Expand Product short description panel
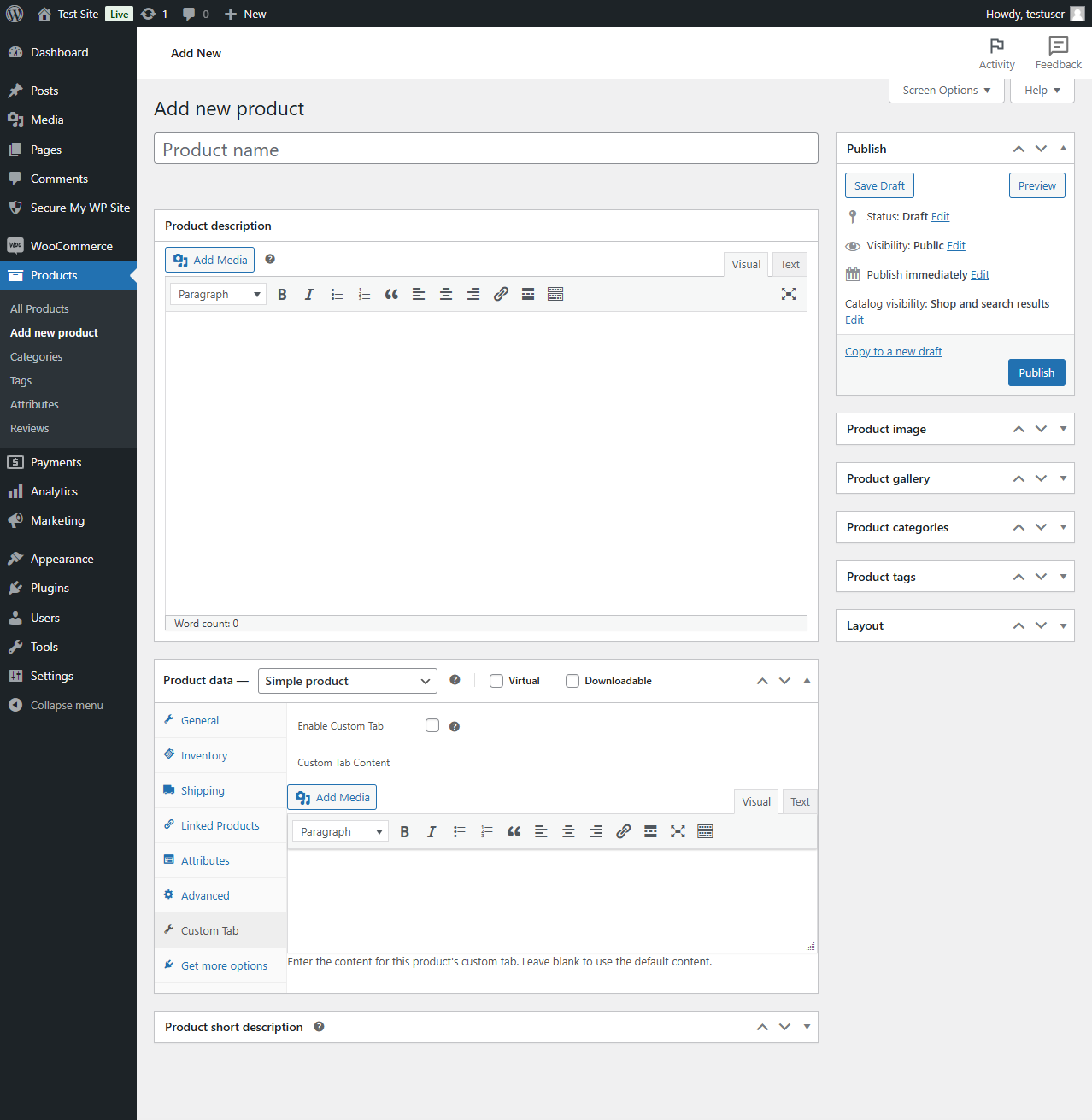 tap(807, 1027)
